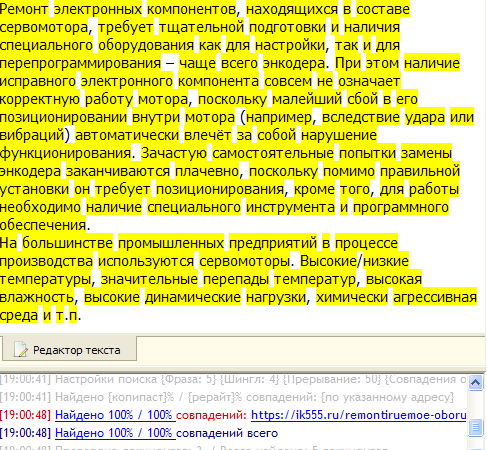Click the red [19:00:48] timestamp
487x450 pixels.
25,415
